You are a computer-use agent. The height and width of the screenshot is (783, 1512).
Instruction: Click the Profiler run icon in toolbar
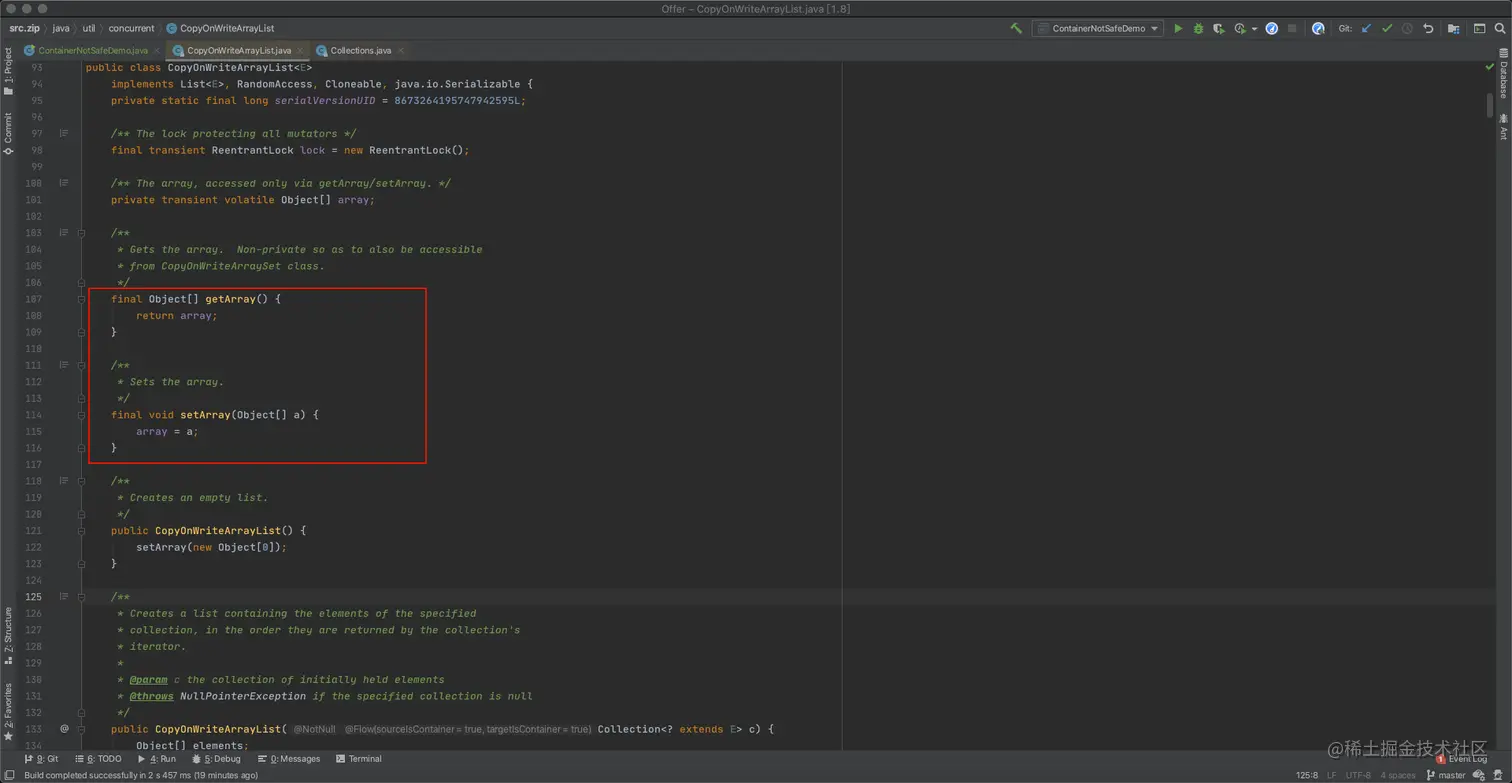click(x=1240, y=28)
